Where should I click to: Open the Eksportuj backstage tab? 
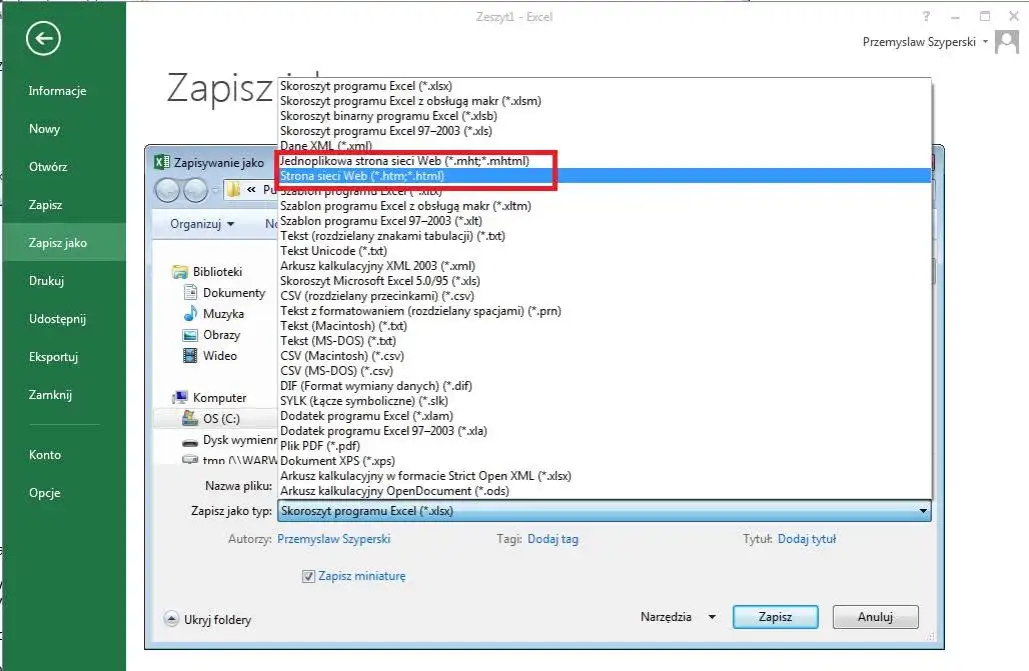(54, 357)
